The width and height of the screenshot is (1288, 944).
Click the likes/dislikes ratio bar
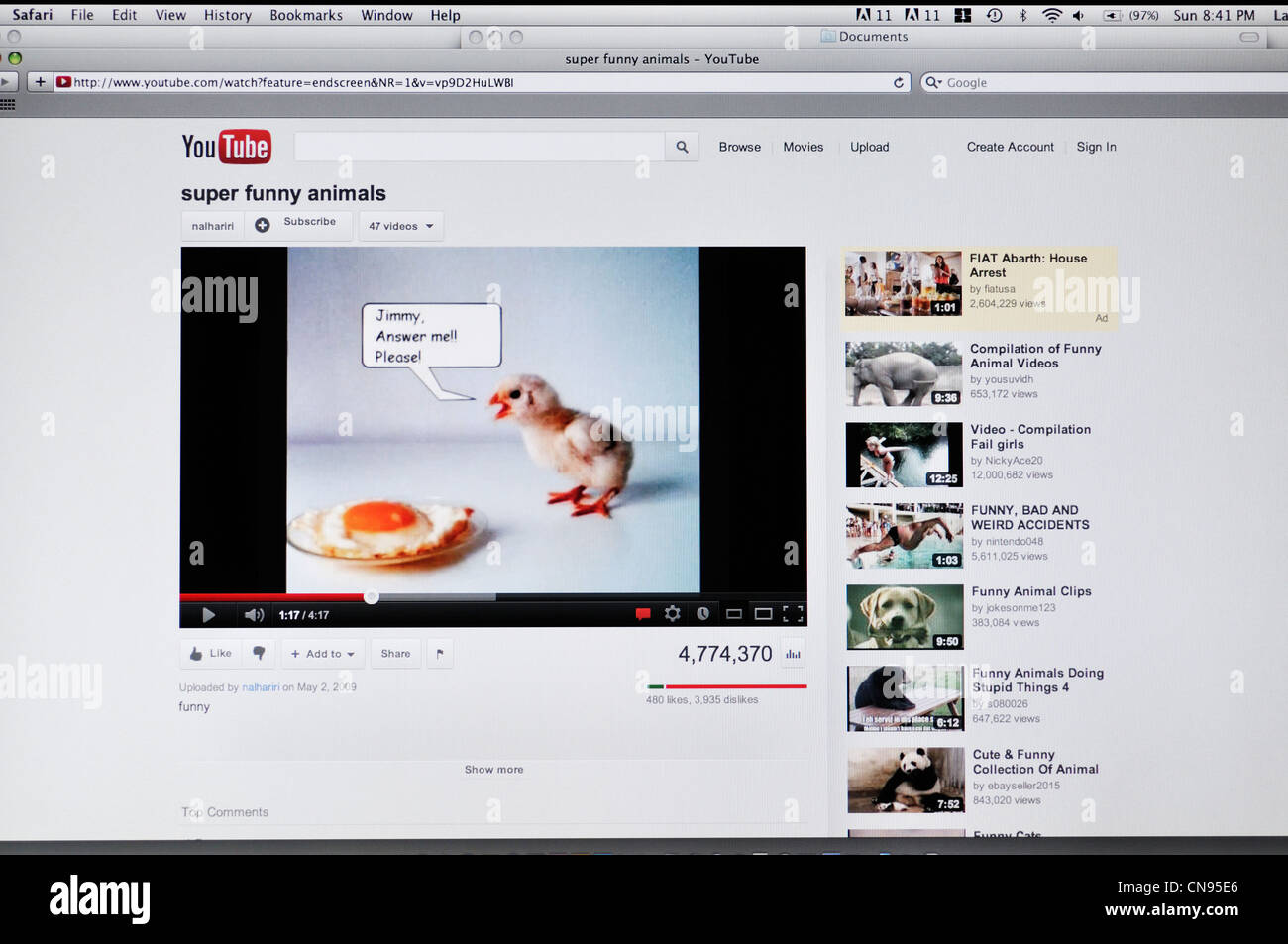(726, 686)
